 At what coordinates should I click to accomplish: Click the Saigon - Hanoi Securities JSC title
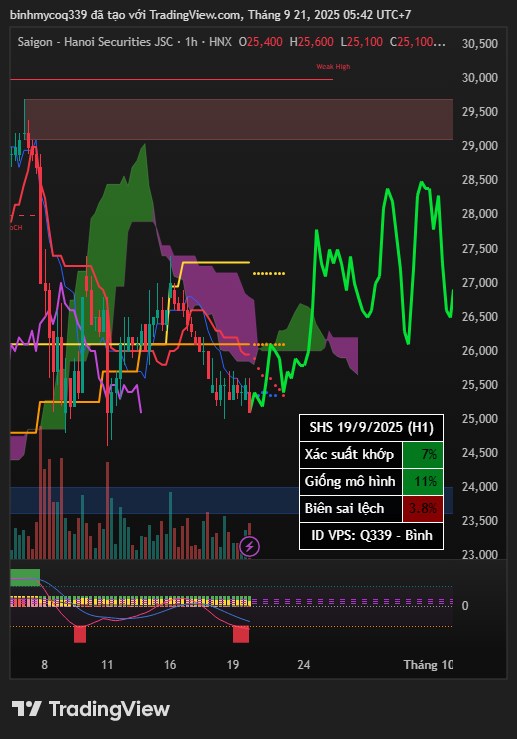click(95, 42)
